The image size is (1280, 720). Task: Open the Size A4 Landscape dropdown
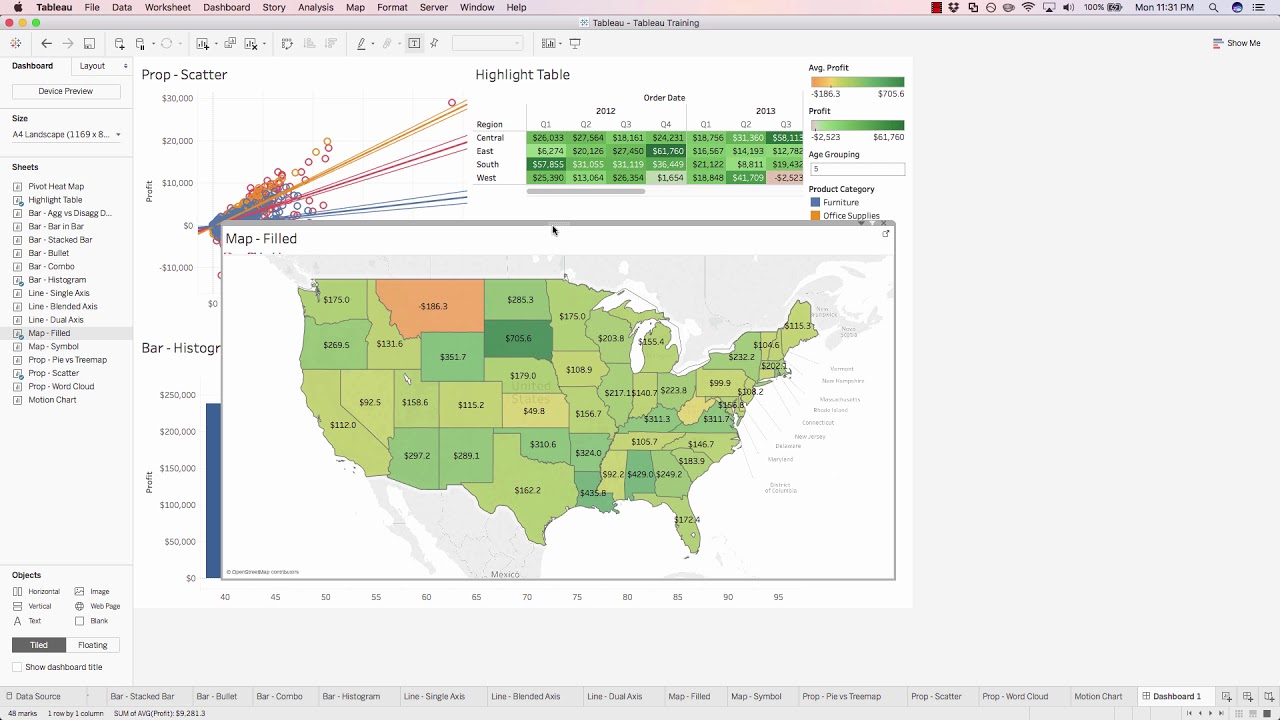(x=66, y=134)
